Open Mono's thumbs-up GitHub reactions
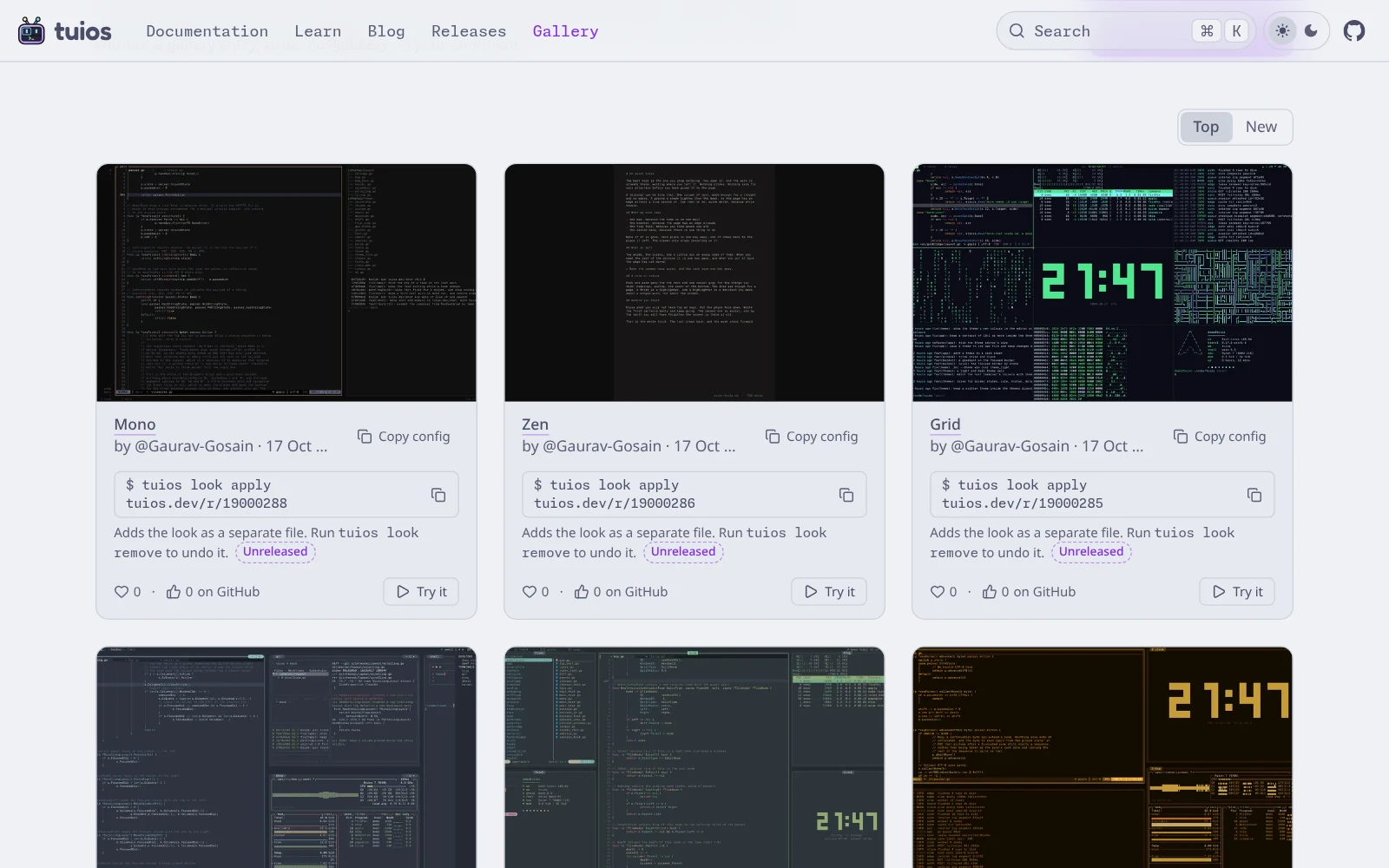This screenshot has height=868, width=1389. click(x=213, y=592)
